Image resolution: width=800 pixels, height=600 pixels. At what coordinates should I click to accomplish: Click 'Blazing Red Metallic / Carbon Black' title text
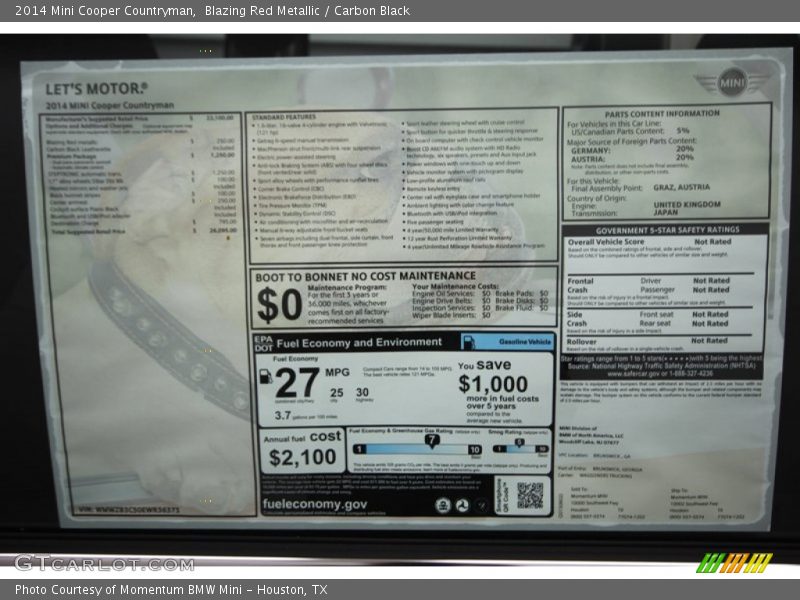(x=307, y=11)
